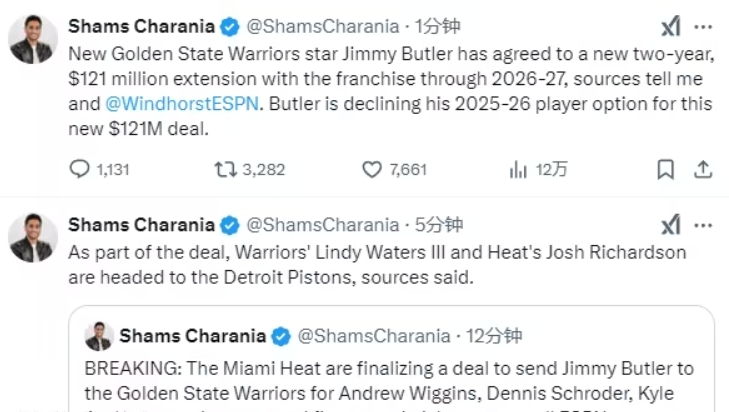This screenshot has height=412, width=729.
Task: Open the 5分钟 timestamp on second tweet
Action: tap(438, 225)
